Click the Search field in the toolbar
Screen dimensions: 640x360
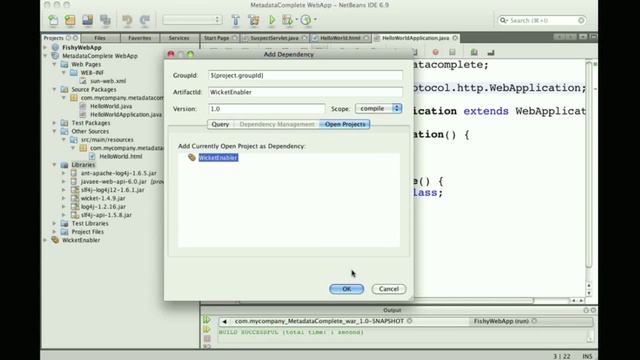pyautogui.click(x=542, y=20)
